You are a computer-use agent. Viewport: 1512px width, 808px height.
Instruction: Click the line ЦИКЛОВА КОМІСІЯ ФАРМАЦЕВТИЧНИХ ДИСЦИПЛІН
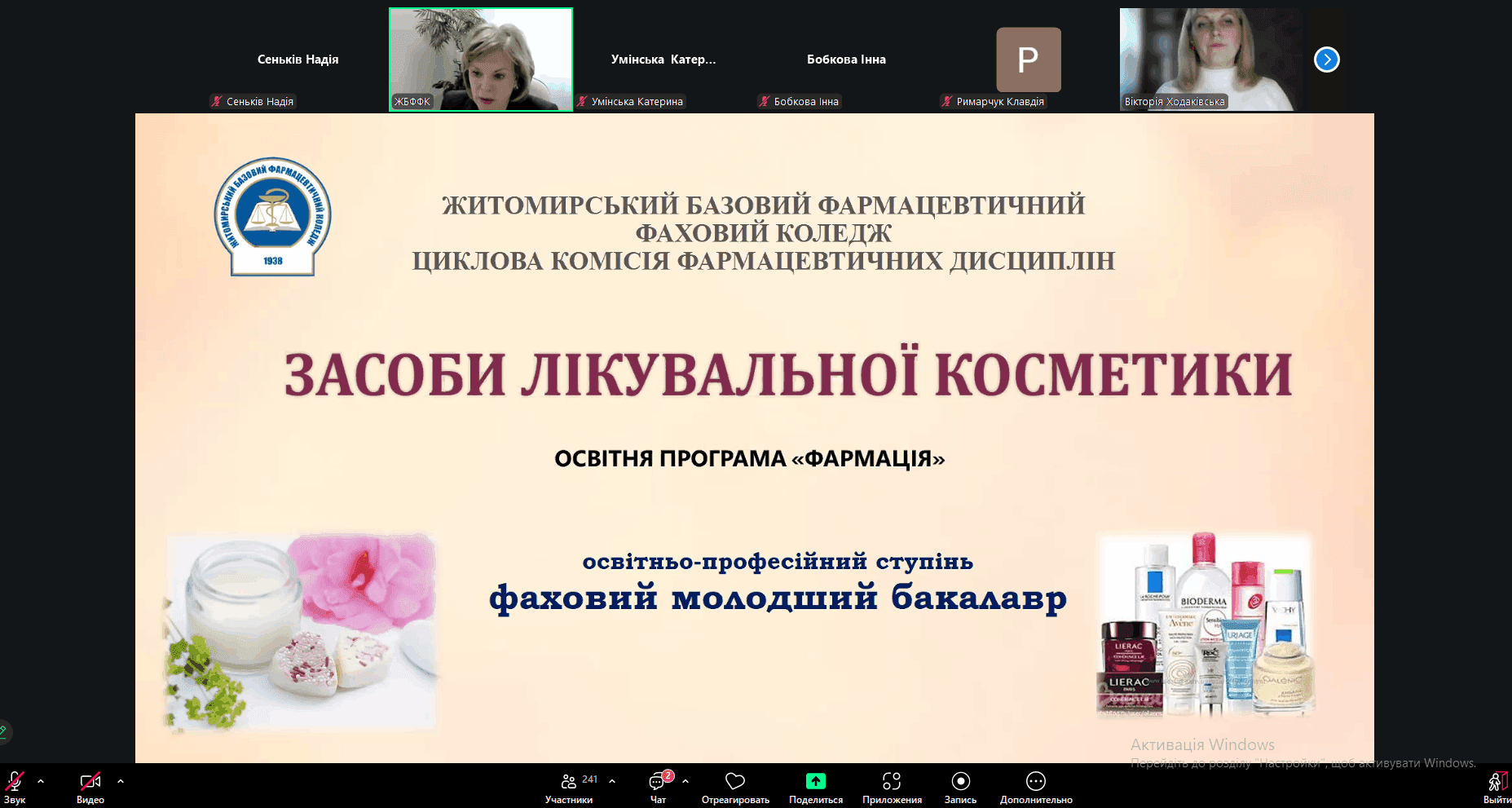[764, 261]
